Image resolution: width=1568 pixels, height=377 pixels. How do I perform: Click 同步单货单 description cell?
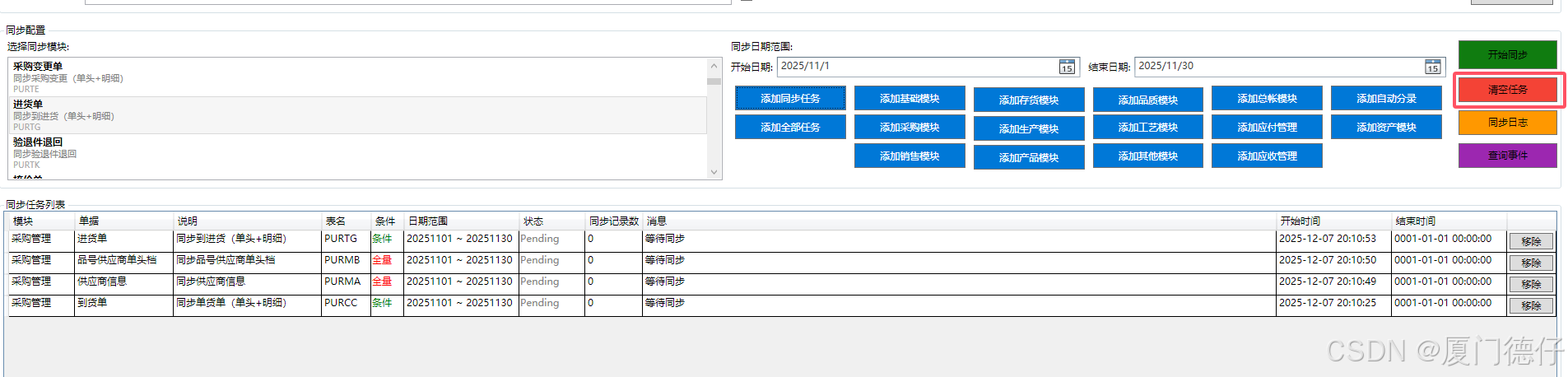click(247, 304)
